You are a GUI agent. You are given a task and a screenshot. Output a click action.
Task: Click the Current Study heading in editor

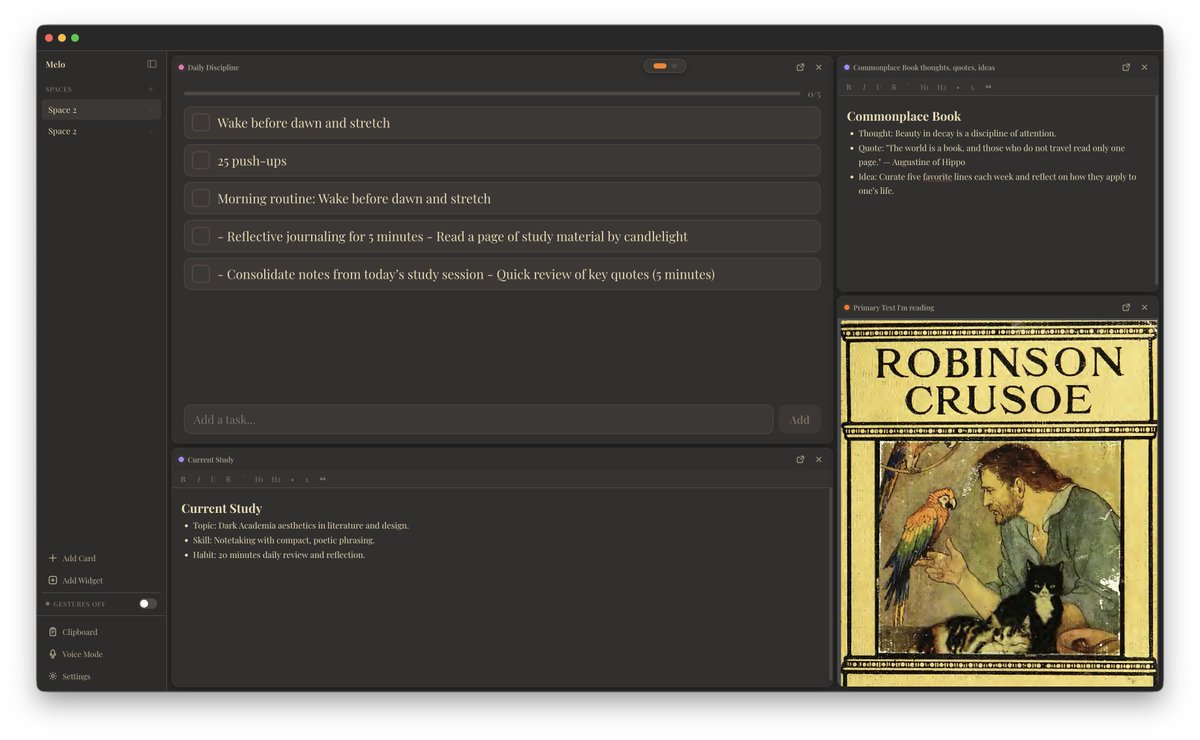coord(222,508)
